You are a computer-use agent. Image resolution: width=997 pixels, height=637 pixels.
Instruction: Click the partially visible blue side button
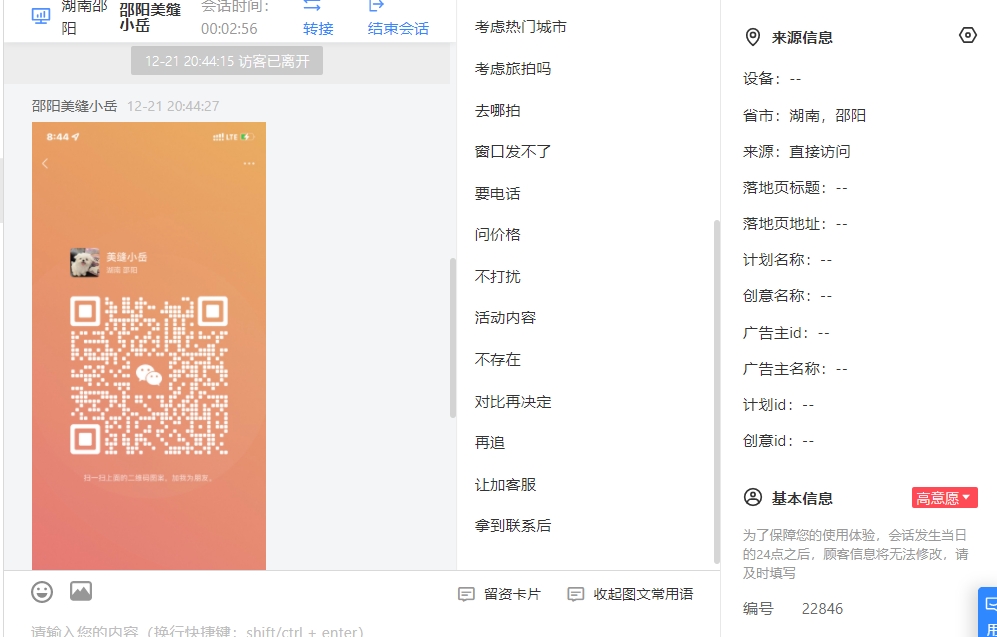point(988,612)
